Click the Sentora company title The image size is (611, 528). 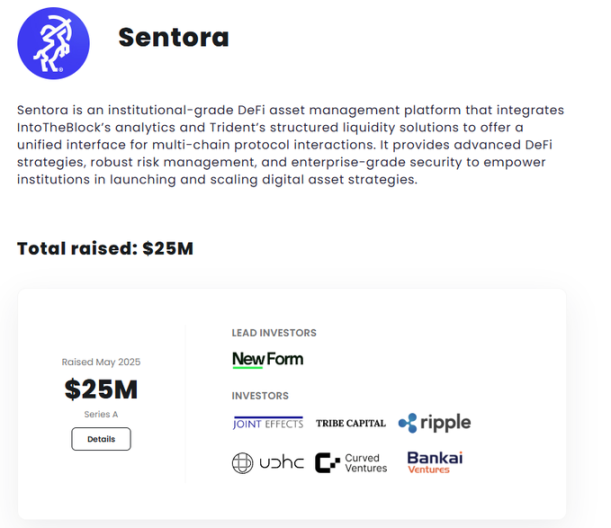174,37
